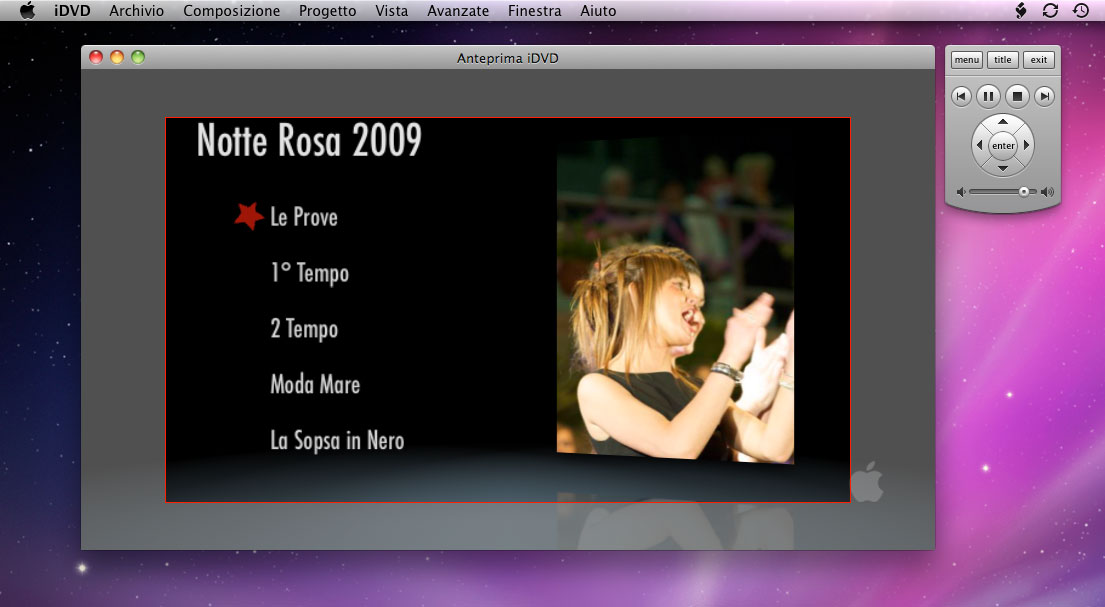Click the down arrow on remote
The height and width of the screenshot is (607, 1105).
1003,168
